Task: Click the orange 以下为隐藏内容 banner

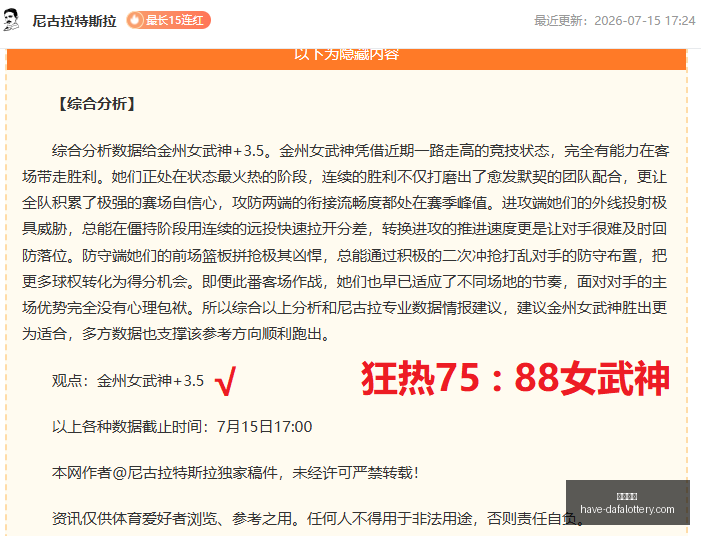Action: (x=346, y=59)
